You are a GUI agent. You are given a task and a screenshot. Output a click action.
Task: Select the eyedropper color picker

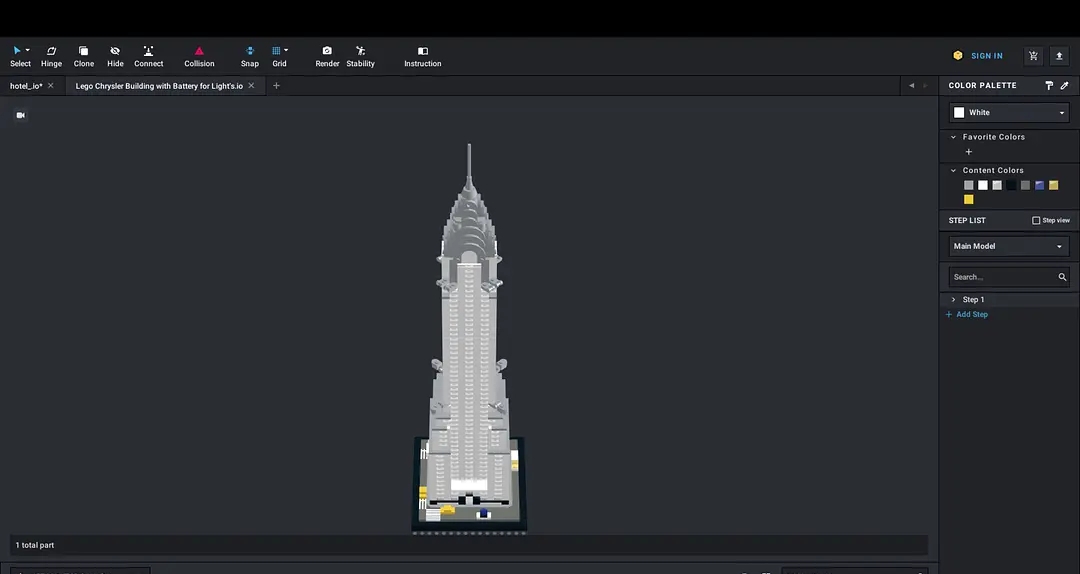click(x=1064, y=85)
